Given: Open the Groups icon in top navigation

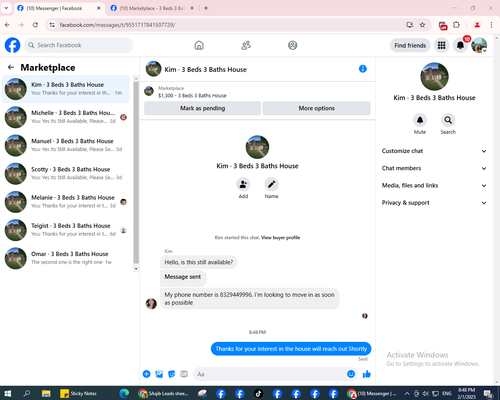Looking at the screenshot, I should [293, 45].
